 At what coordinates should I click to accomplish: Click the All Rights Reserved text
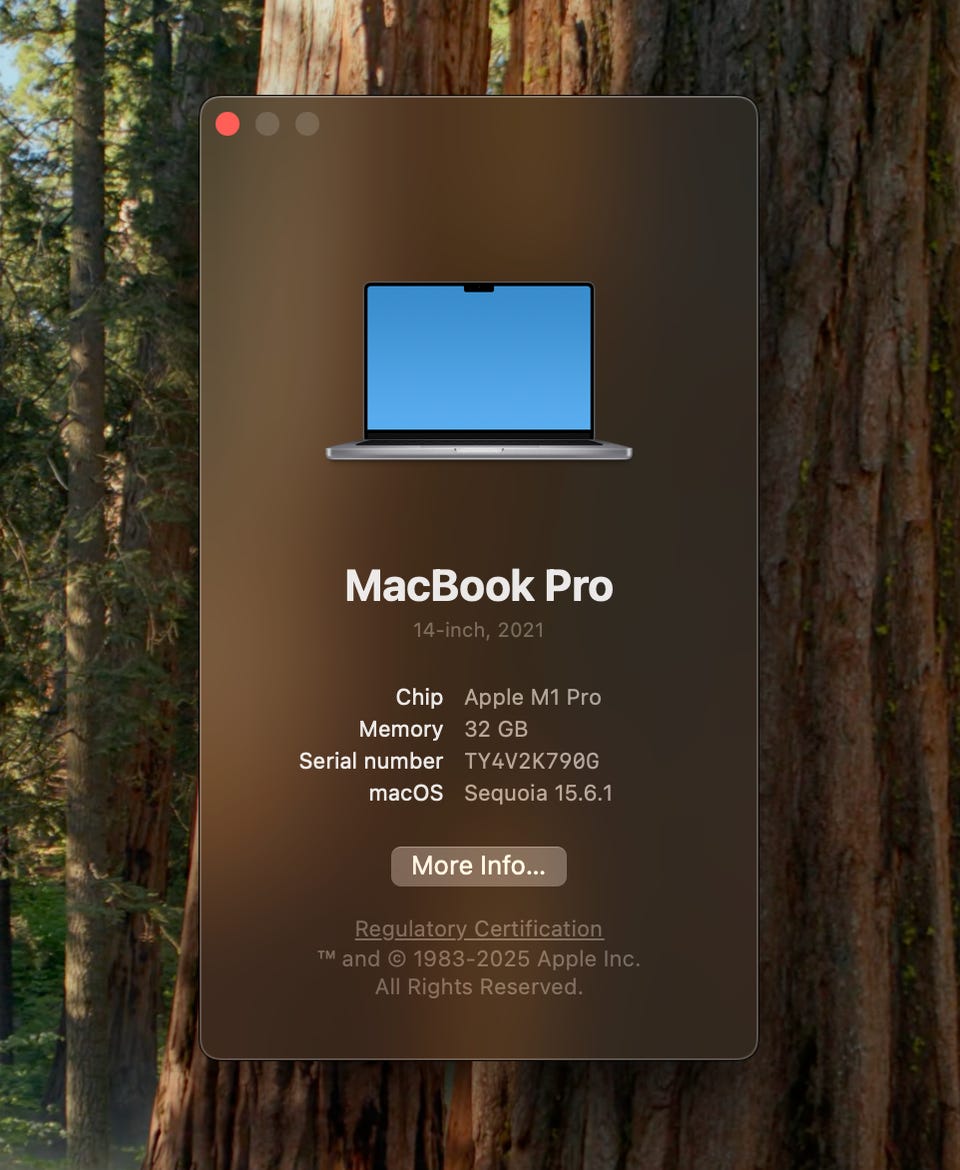pyautogui.click(x=479, y=987)
